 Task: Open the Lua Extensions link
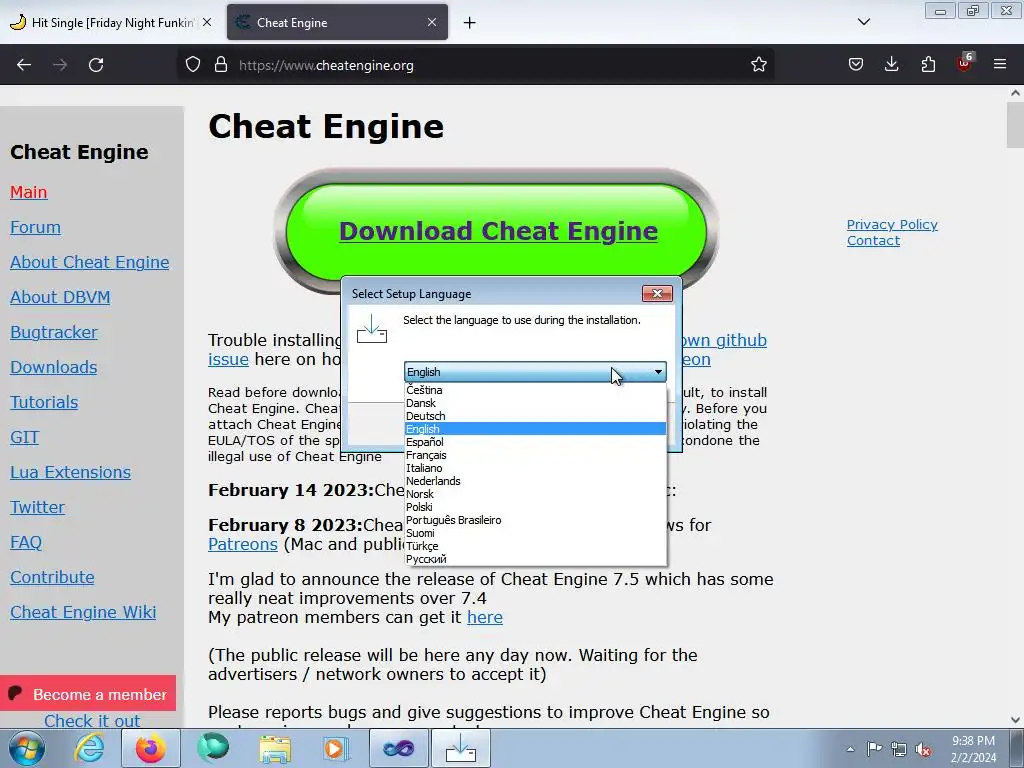click(x=71, y=472)
